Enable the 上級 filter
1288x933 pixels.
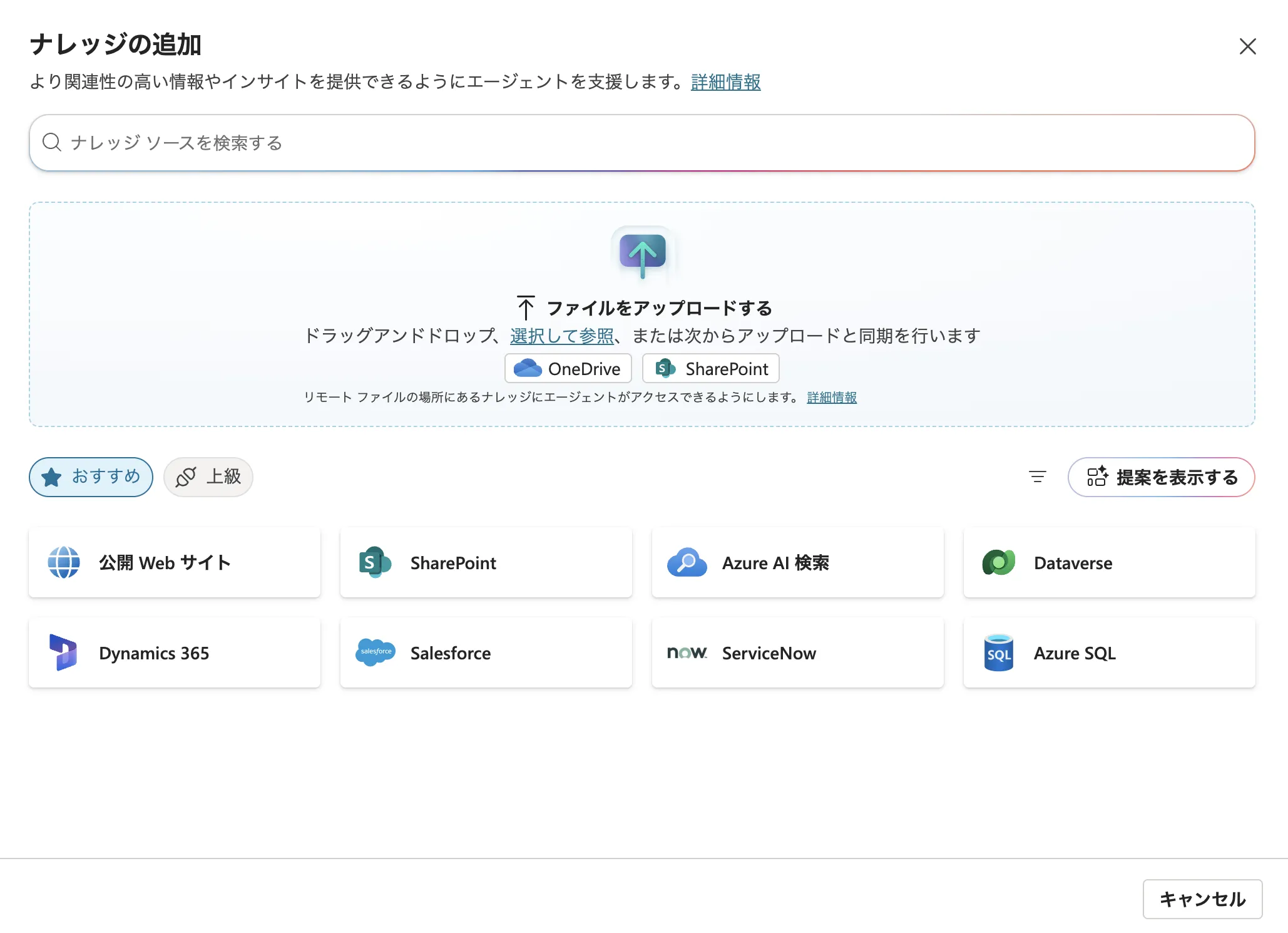pos(208,477)
